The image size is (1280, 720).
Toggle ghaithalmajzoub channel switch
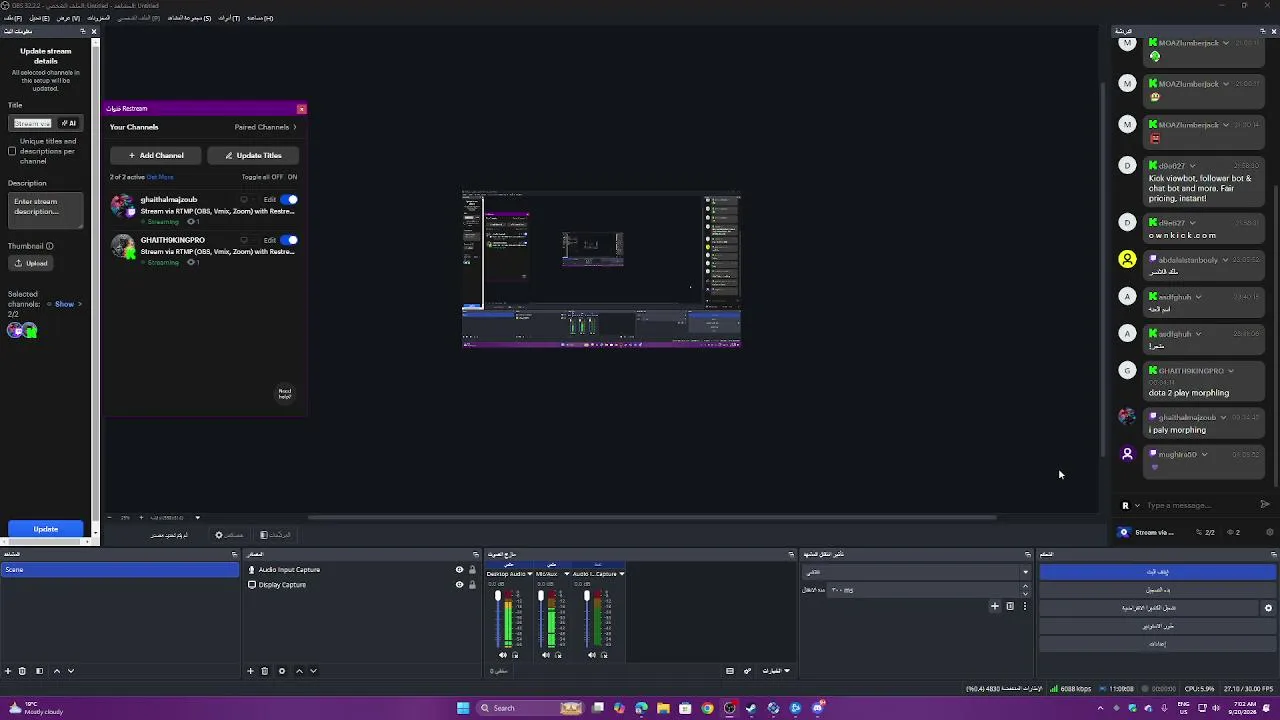point(289,200)
